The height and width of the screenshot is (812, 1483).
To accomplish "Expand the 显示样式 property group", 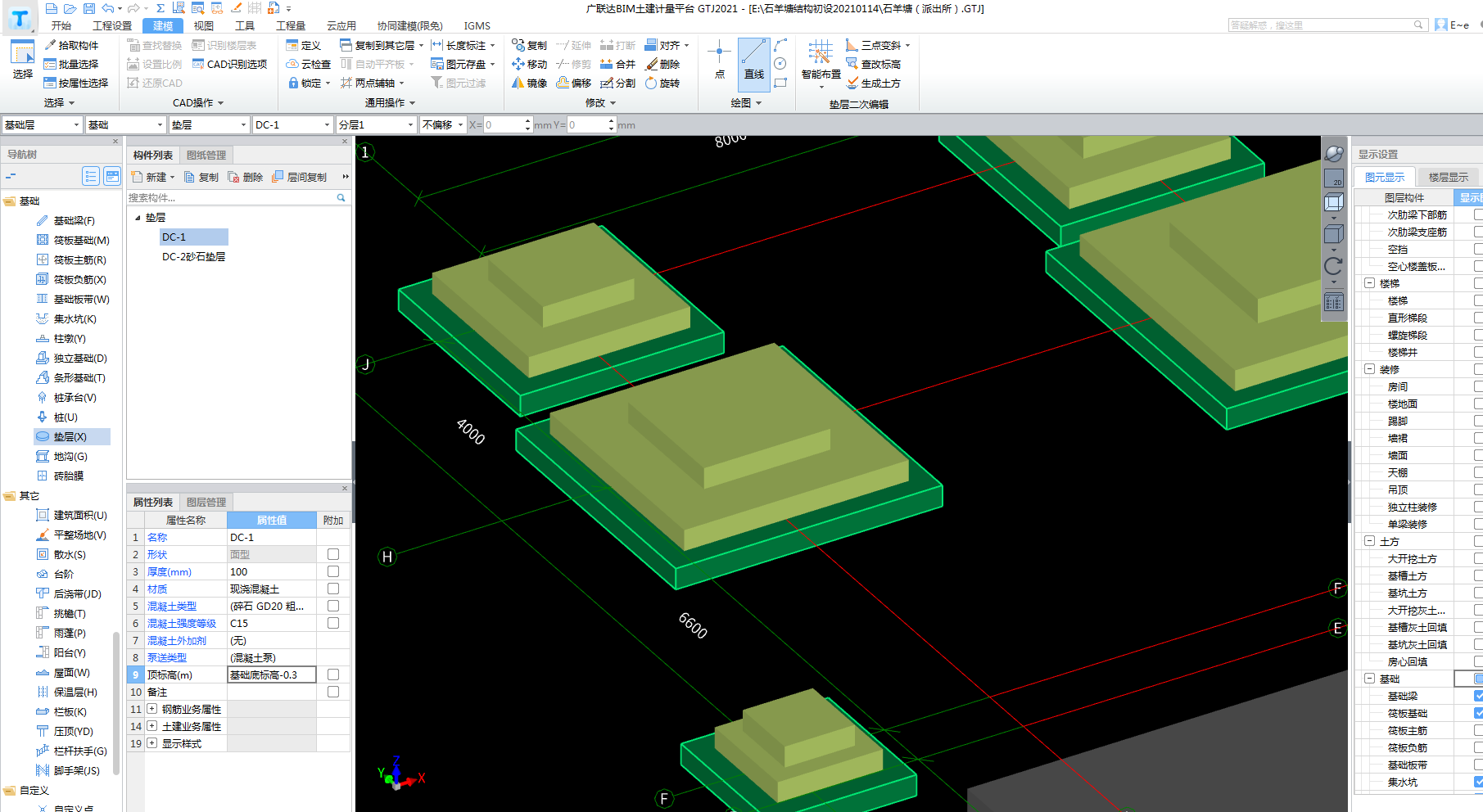I will [x=152, y=743].
